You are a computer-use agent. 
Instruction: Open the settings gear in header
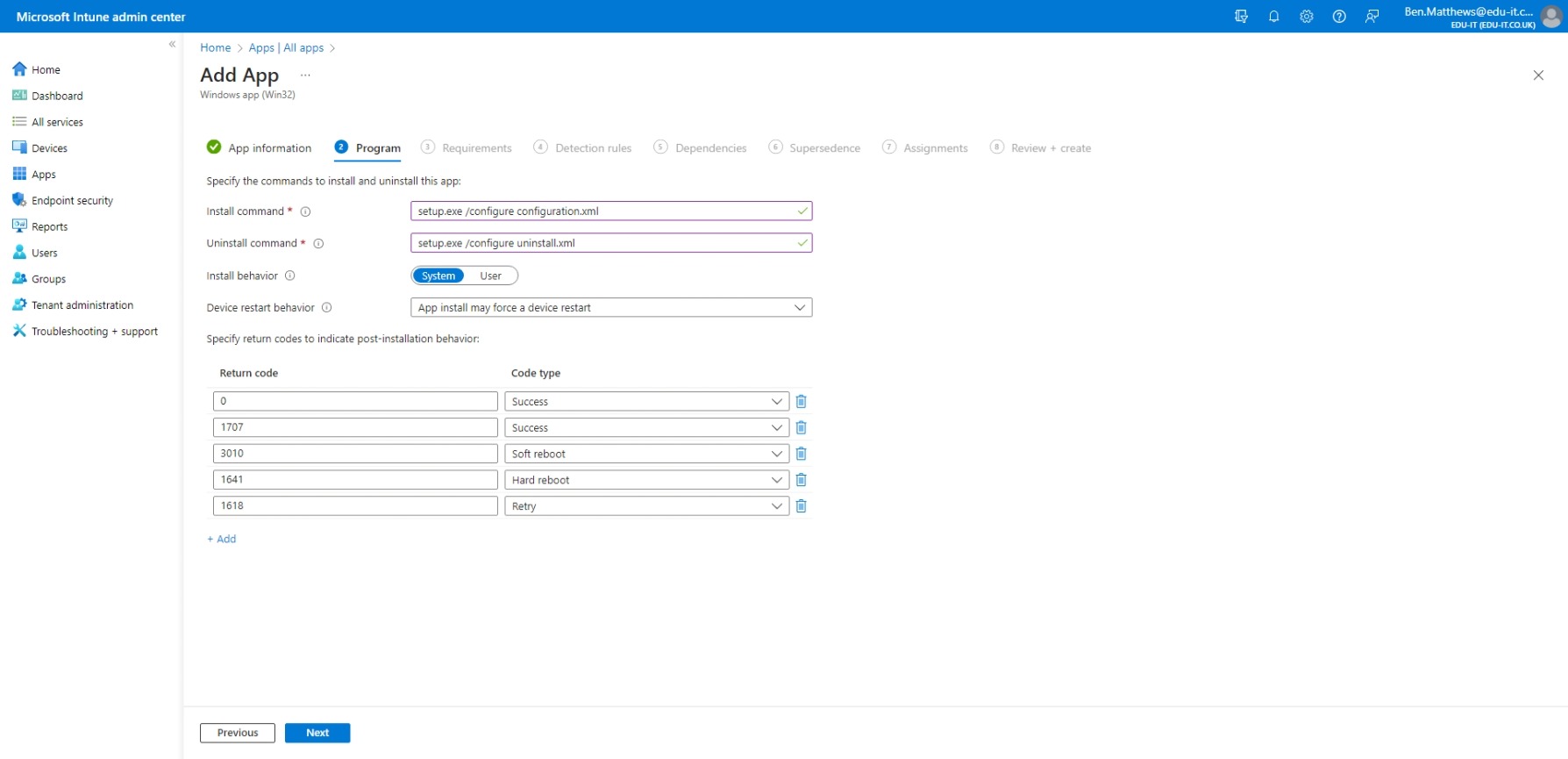coord(1307,17)
